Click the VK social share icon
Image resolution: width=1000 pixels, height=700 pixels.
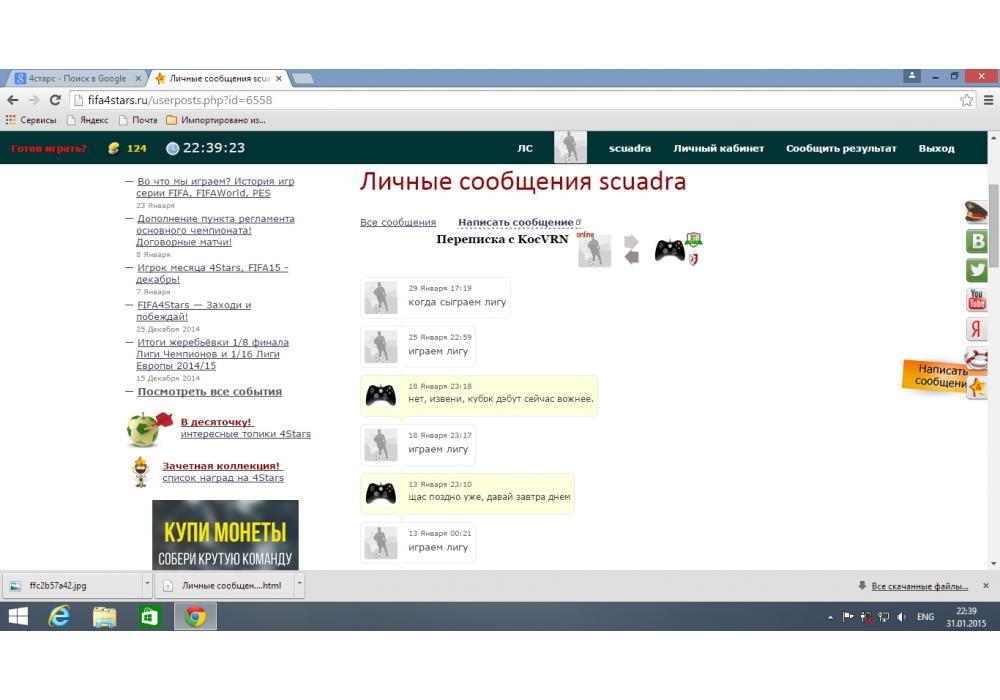coord(977,241)
